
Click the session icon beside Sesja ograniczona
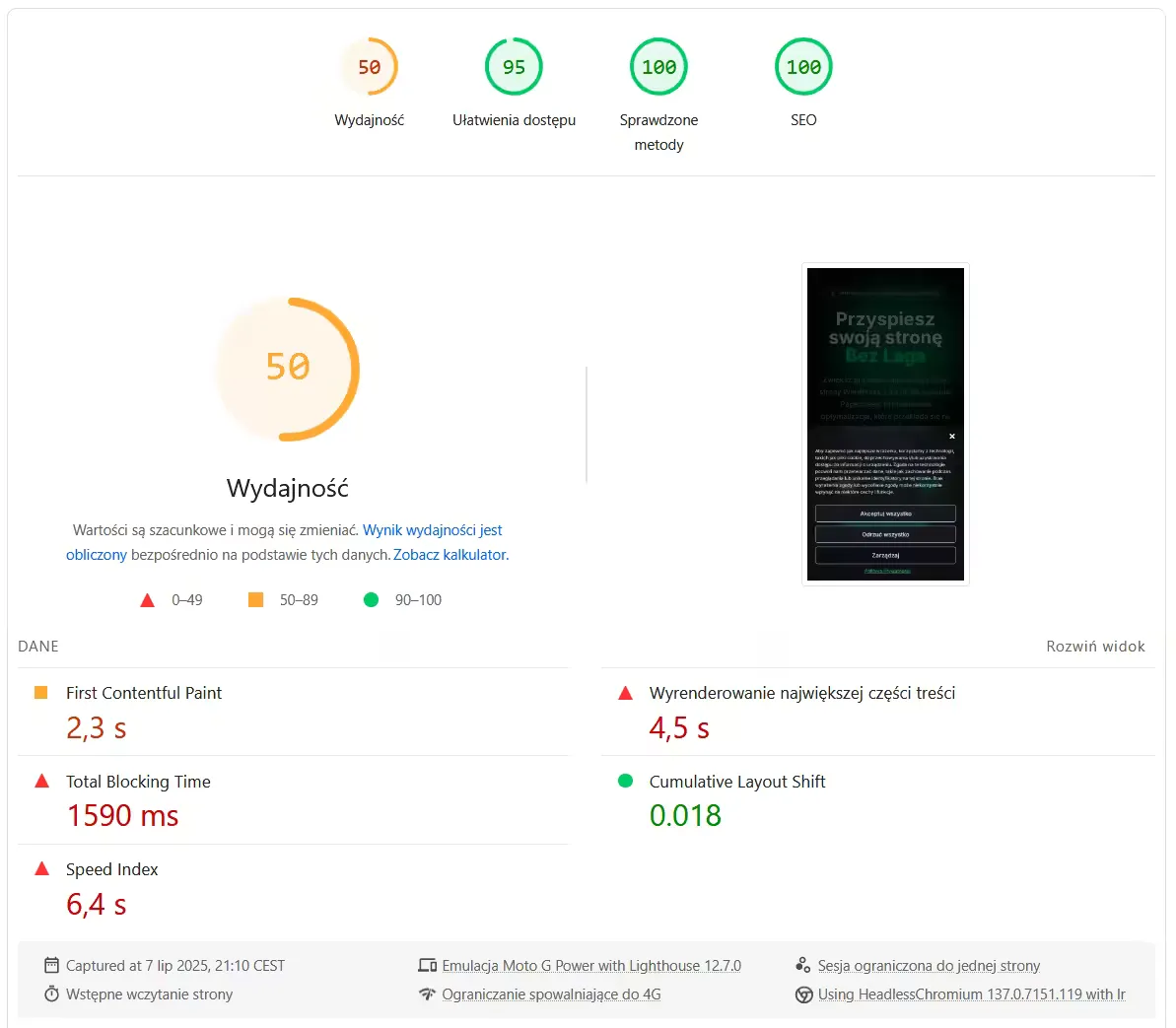coord(803,965)
